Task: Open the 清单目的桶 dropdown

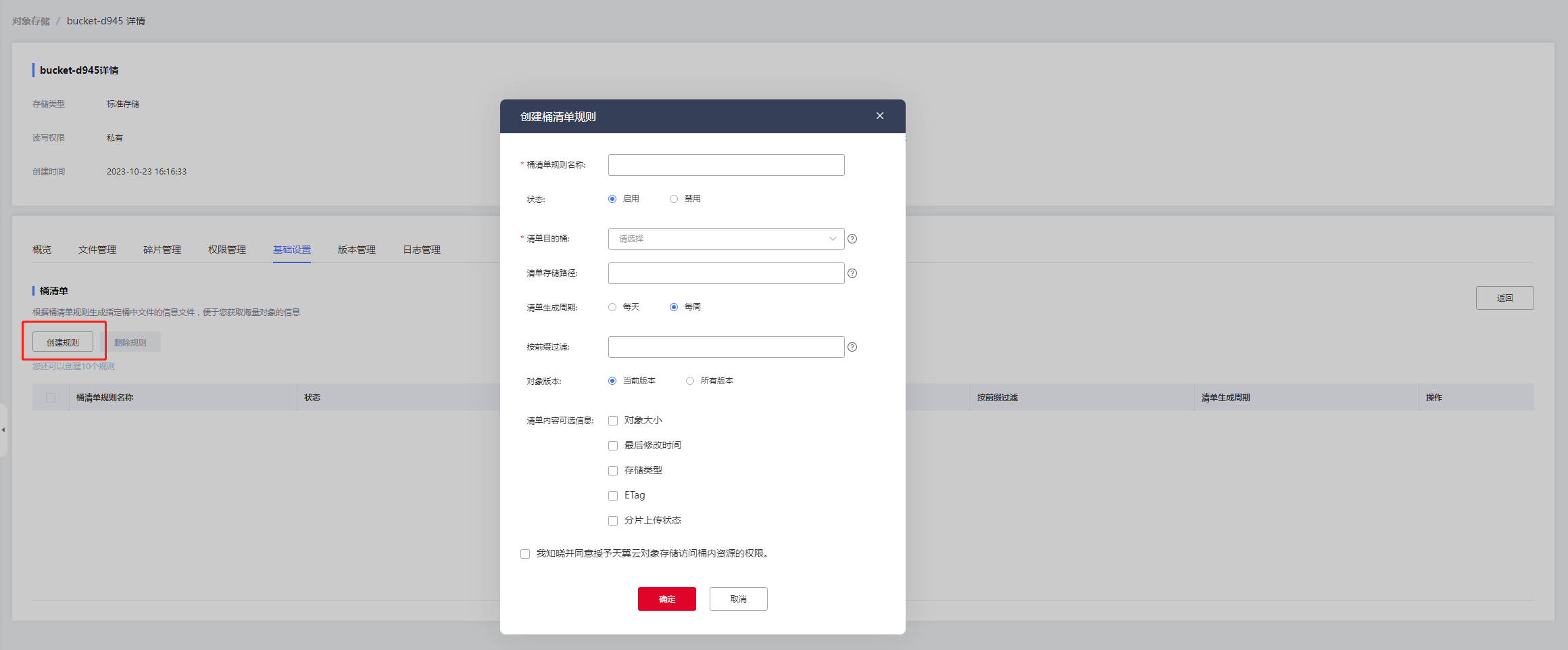Action: click(726, 239)
